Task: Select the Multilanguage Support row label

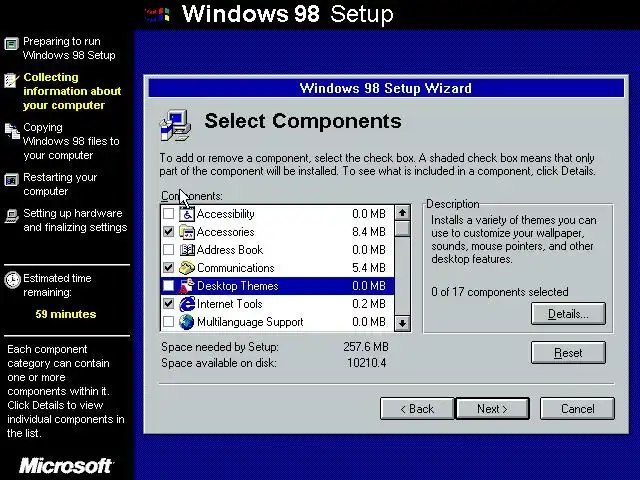Action: [x=250, y=322]
